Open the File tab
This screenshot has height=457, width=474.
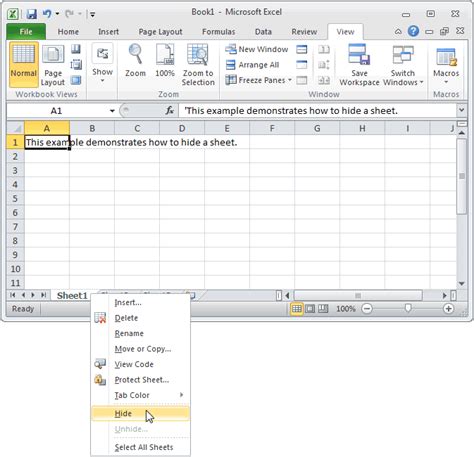pyautogui.click(x=26, y=32)
